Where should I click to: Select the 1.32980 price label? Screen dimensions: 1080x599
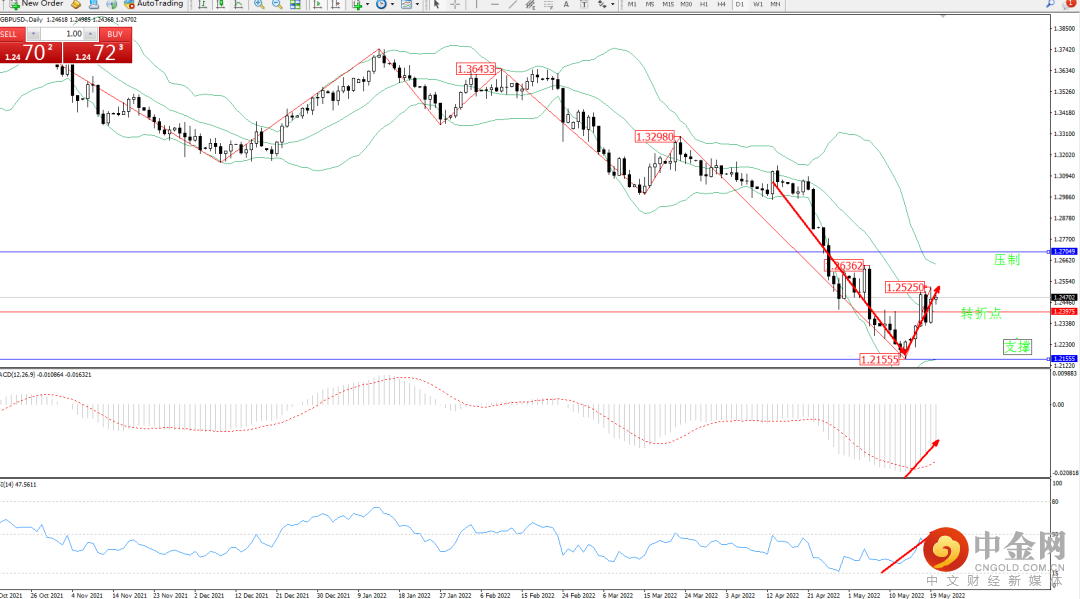pyautogui.click(x=655, y=137)
